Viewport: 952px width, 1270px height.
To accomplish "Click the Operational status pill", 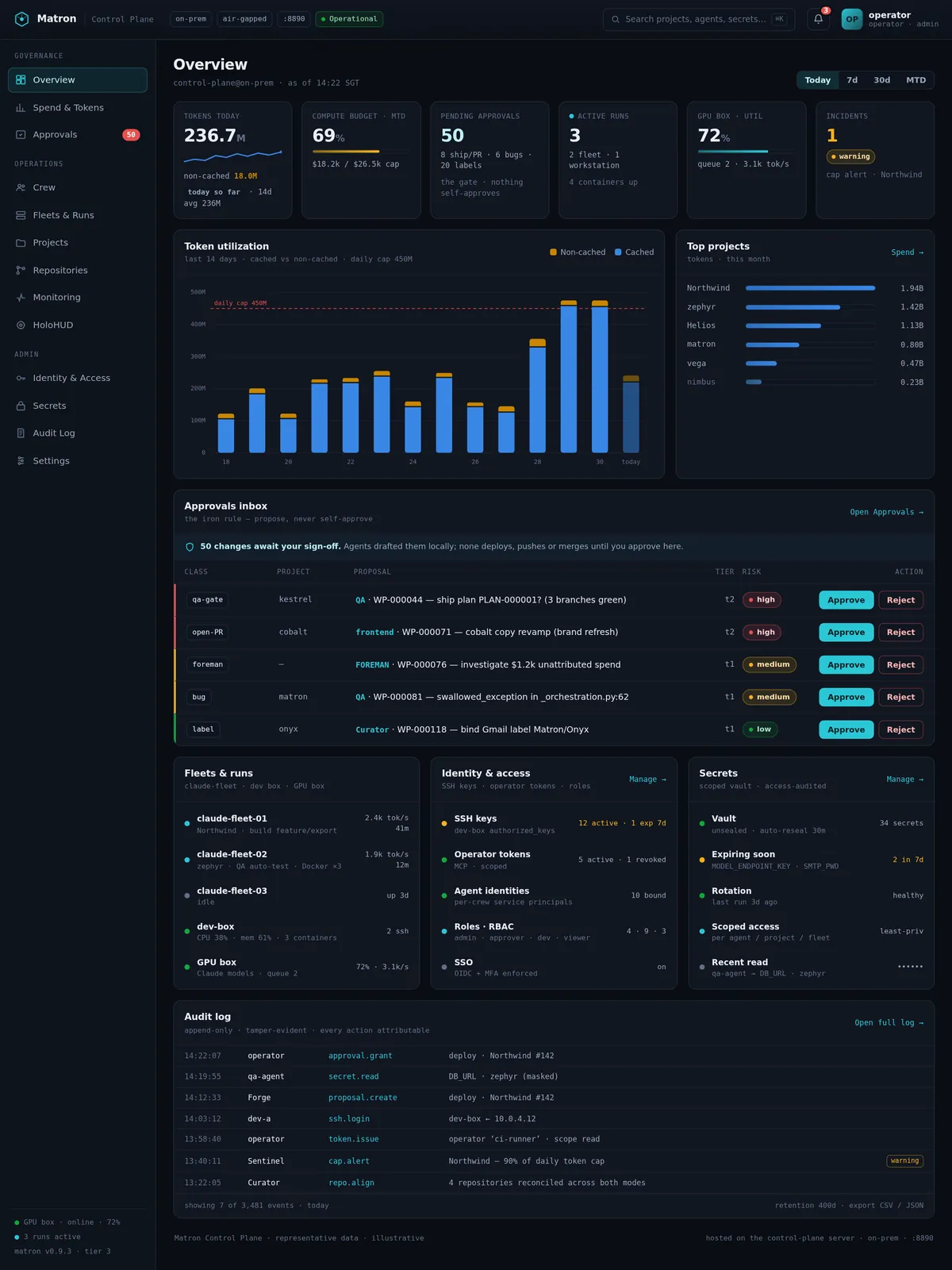I will tap(349, 19).
